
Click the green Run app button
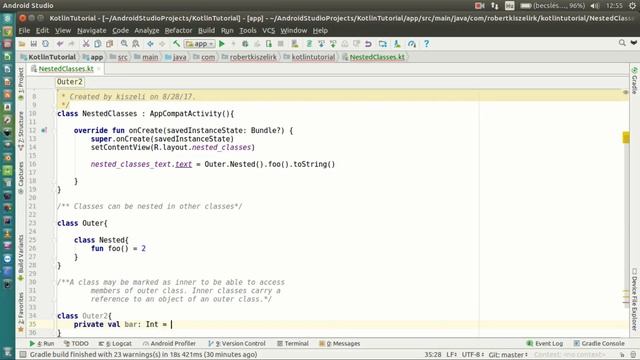coord(222,44)
